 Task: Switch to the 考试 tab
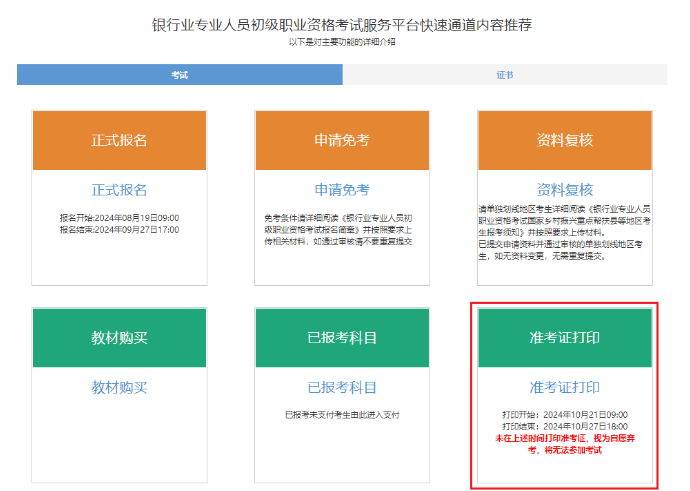click(x=179, y=75)
